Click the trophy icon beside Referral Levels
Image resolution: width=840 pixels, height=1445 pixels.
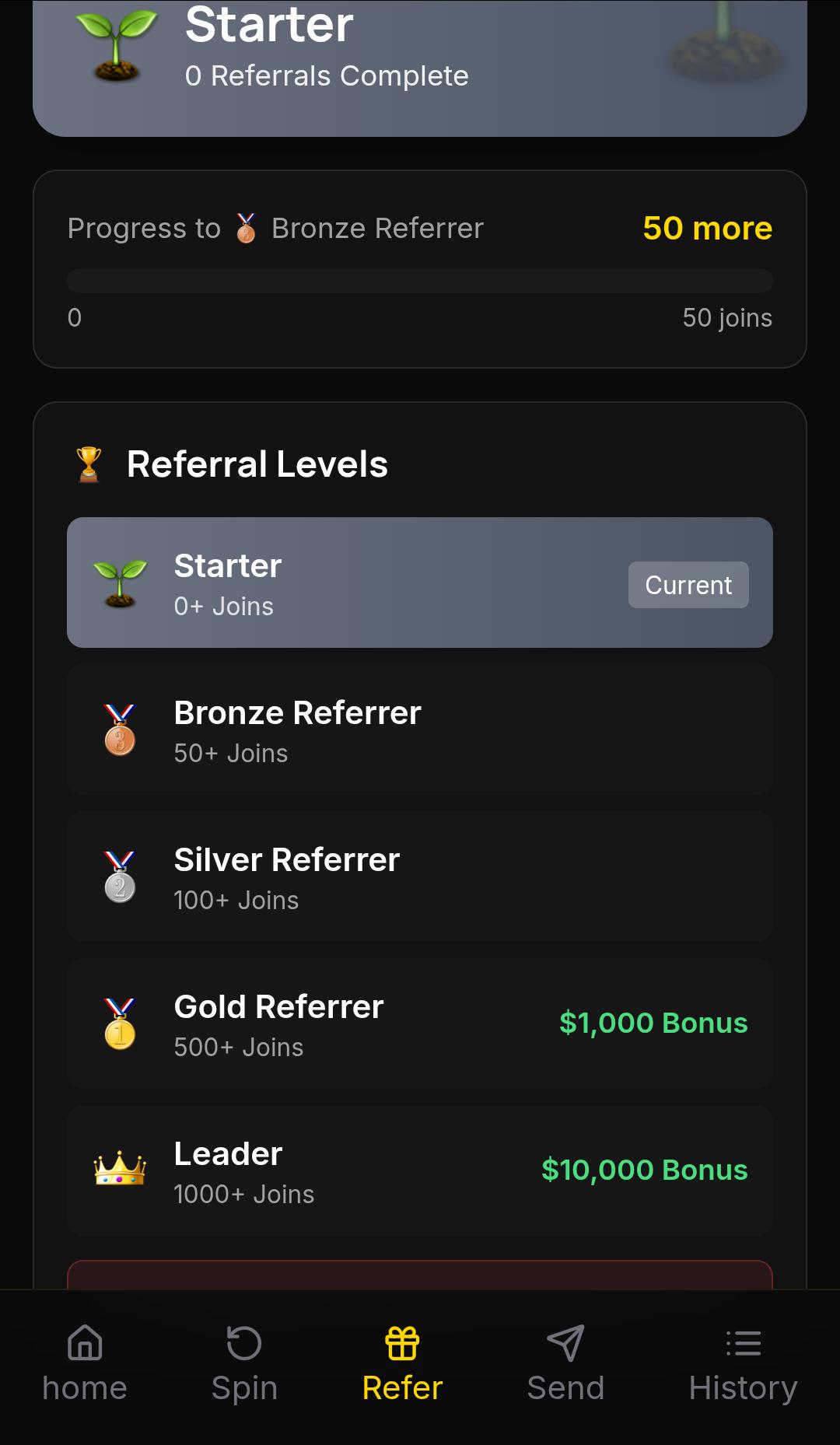89,464
